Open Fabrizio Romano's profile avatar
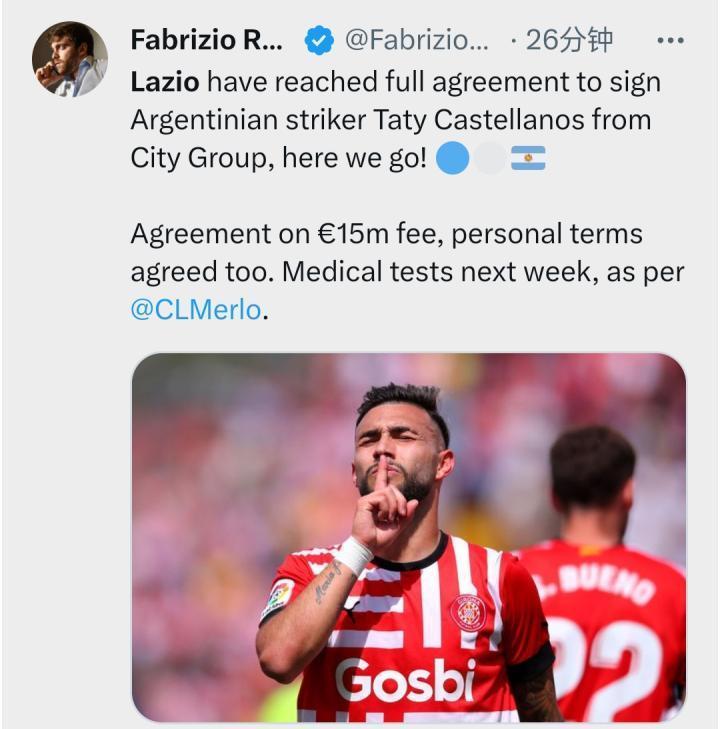Viewport: 720px width, 729px height. (70, 59)
